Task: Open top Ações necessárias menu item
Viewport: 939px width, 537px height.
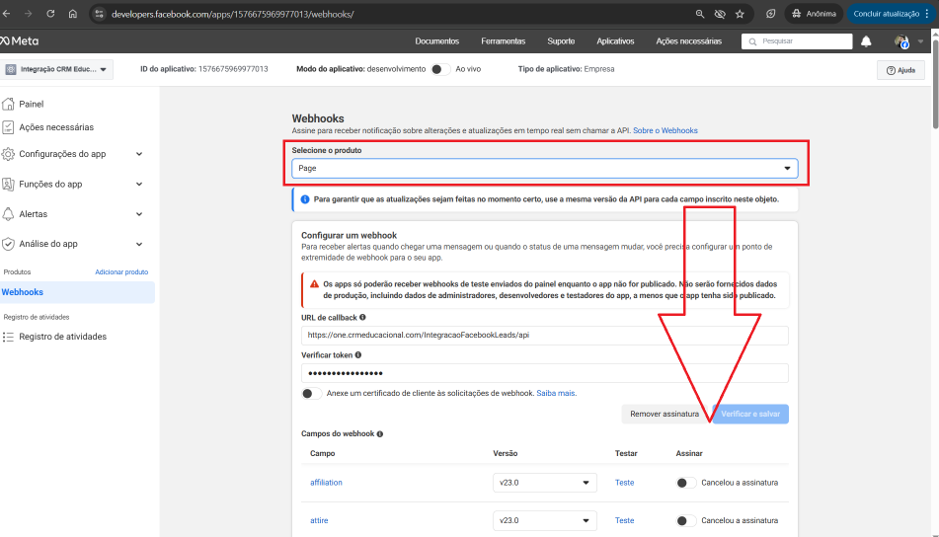Action: [689, 41]
